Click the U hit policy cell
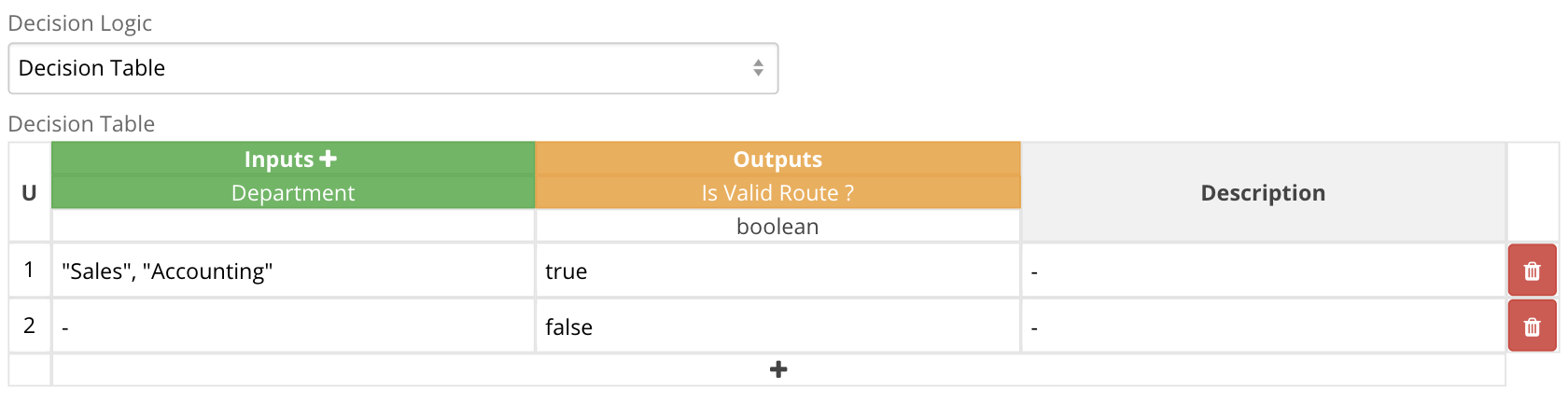1568x403 pixels. tap(29, 192)
